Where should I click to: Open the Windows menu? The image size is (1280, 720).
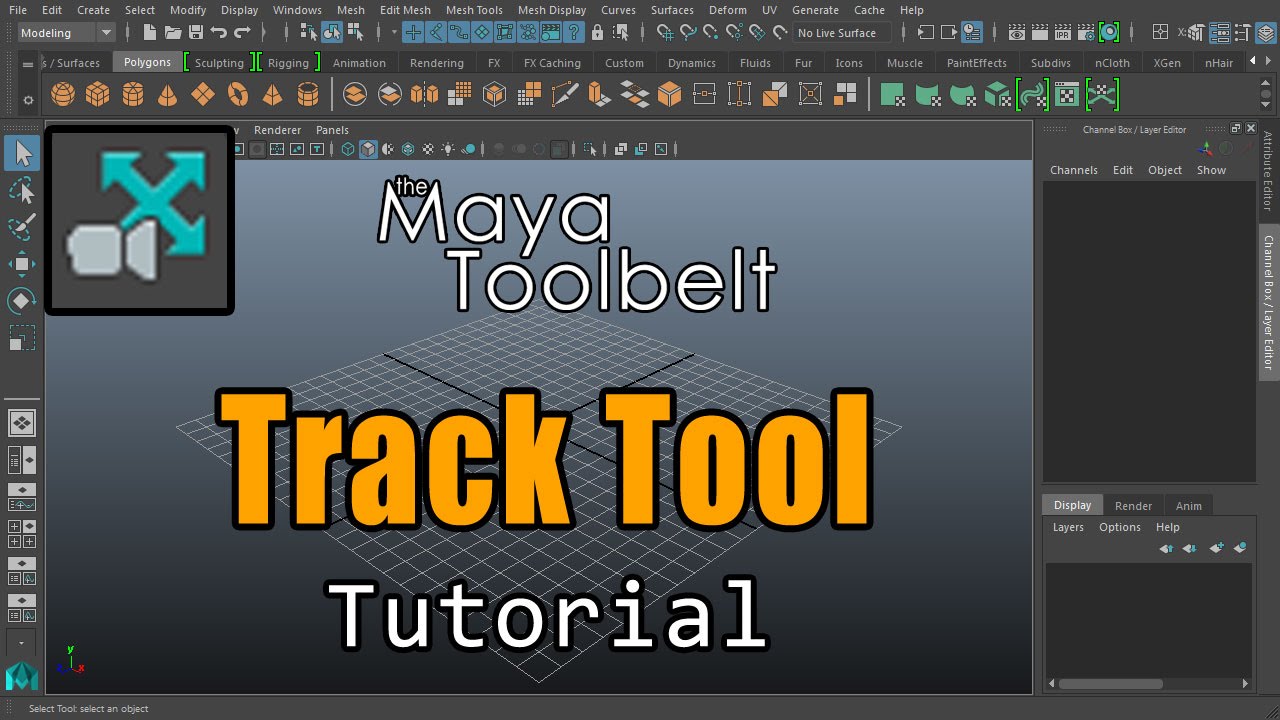[297, 10]
